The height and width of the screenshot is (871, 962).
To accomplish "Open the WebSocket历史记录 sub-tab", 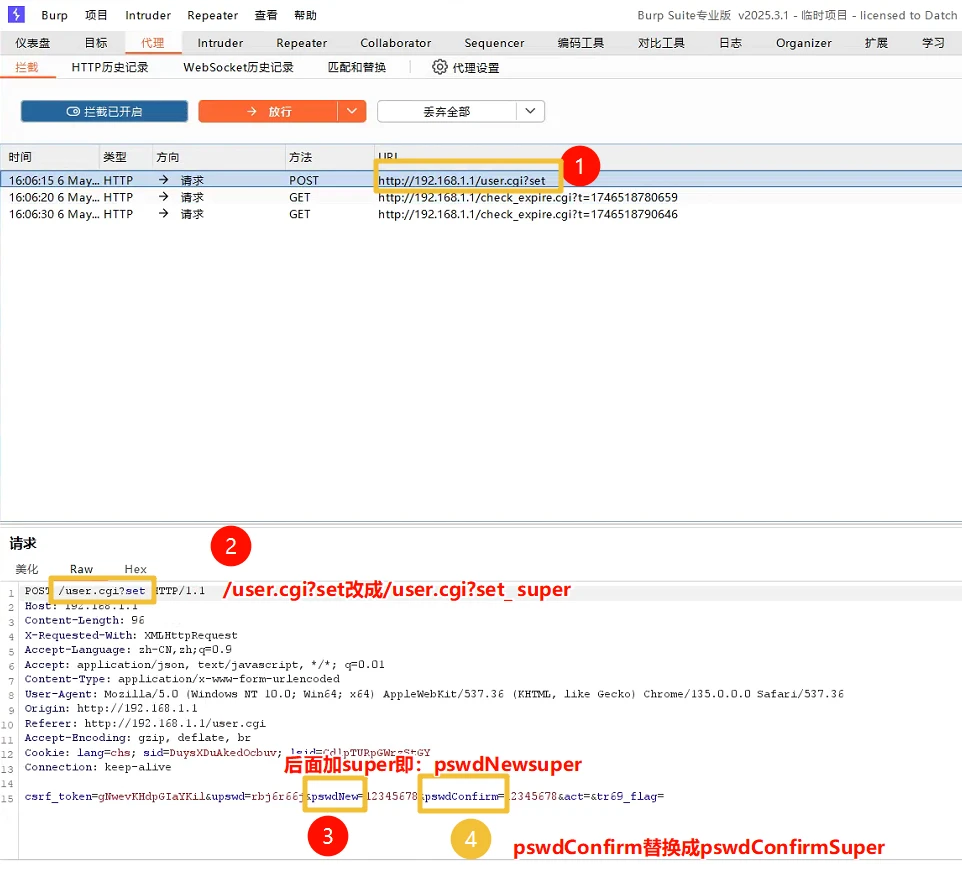I will click(x=238, y=67).
